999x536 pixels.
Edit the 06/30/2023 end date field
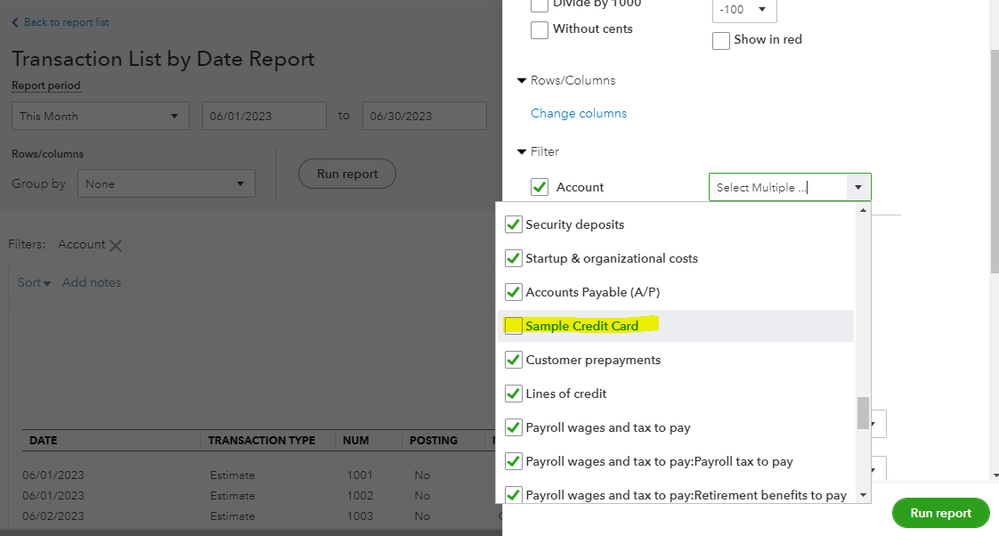tap(424, 116)
